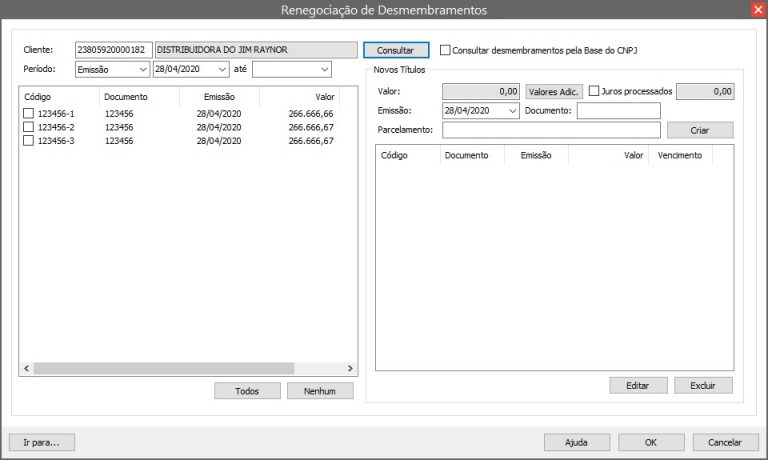Toggle the Juros processados checkbox

point(594,91)
